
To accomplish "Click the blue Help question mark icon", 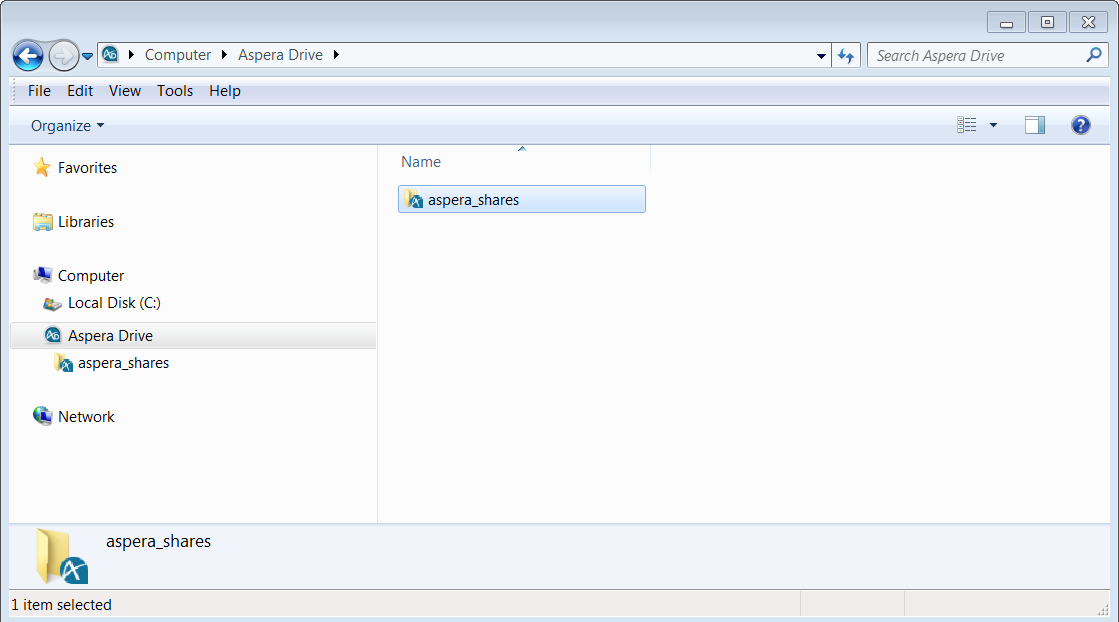I will (1080, 125).
